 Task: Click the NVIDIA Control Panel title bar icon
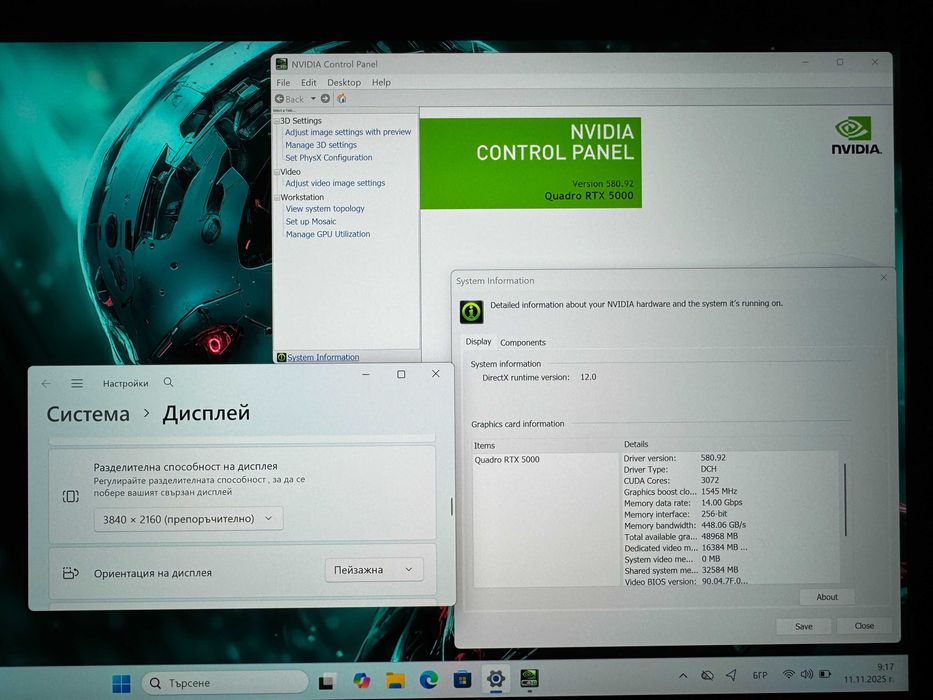click(281, 64)
